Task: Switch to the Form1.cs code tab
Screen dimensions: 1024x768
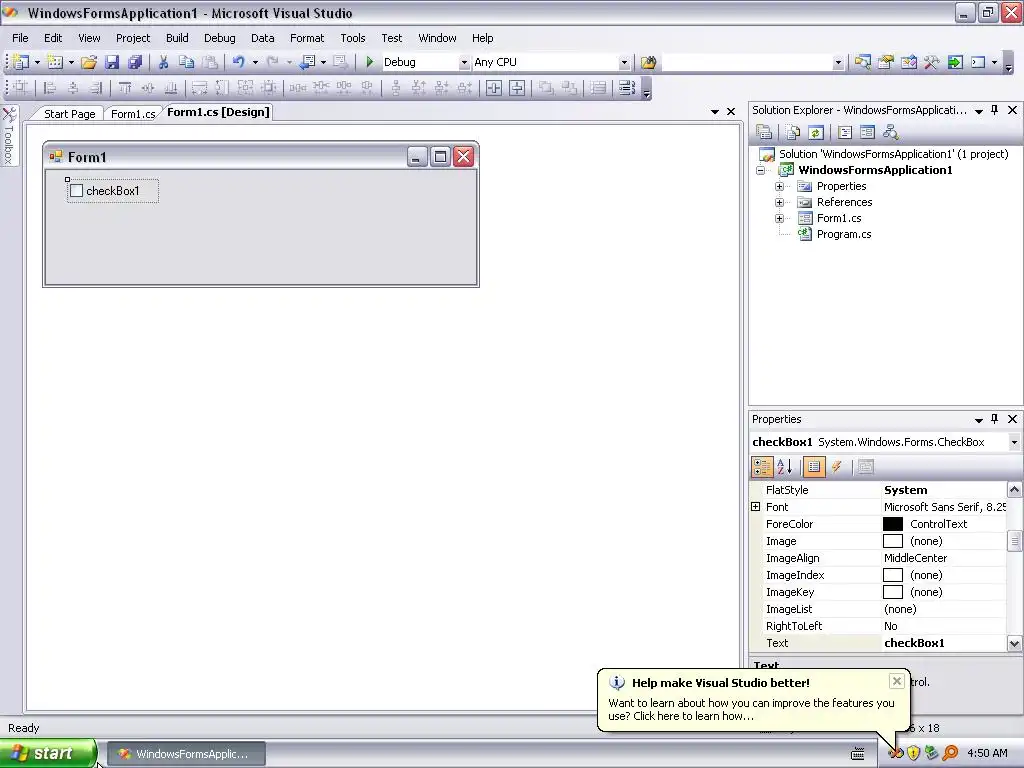Action: click(133, 114)
